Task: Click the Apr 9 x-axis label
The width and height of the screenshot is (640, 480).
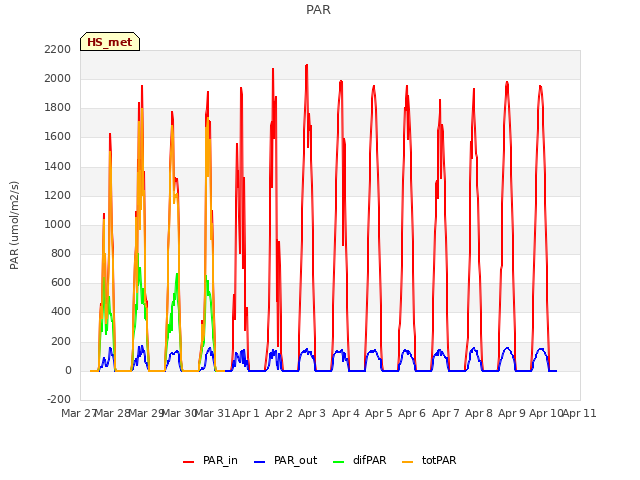Action: point(512,413)
